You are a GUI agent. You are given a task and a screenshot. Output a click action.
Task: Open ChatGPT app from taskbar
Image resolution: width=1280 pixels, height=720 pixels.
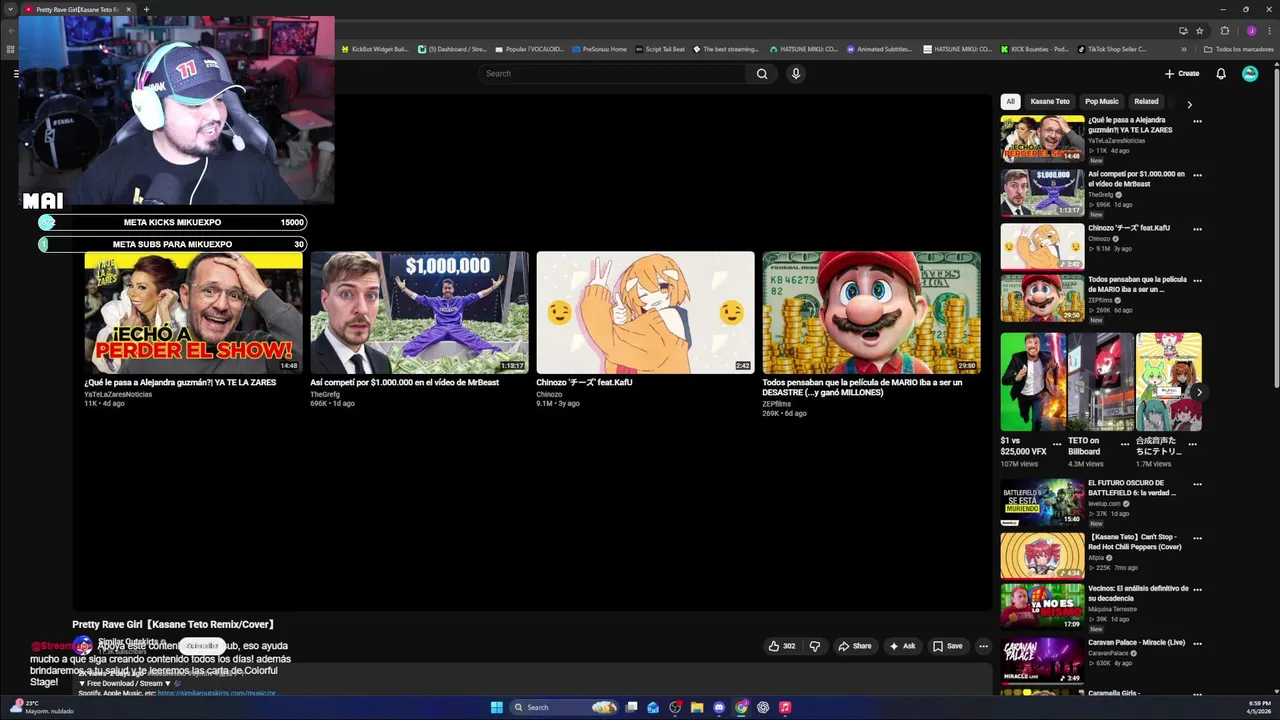click(763, 707)
